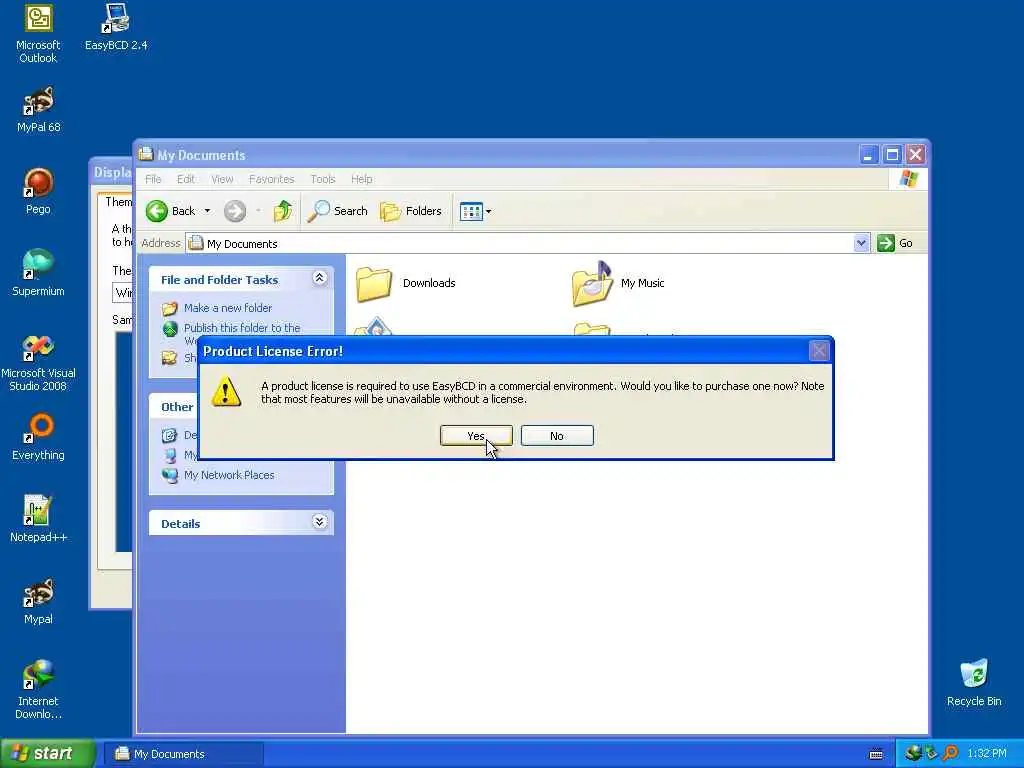Click the Windows flag logo in My Documents

tap(908, 179)
